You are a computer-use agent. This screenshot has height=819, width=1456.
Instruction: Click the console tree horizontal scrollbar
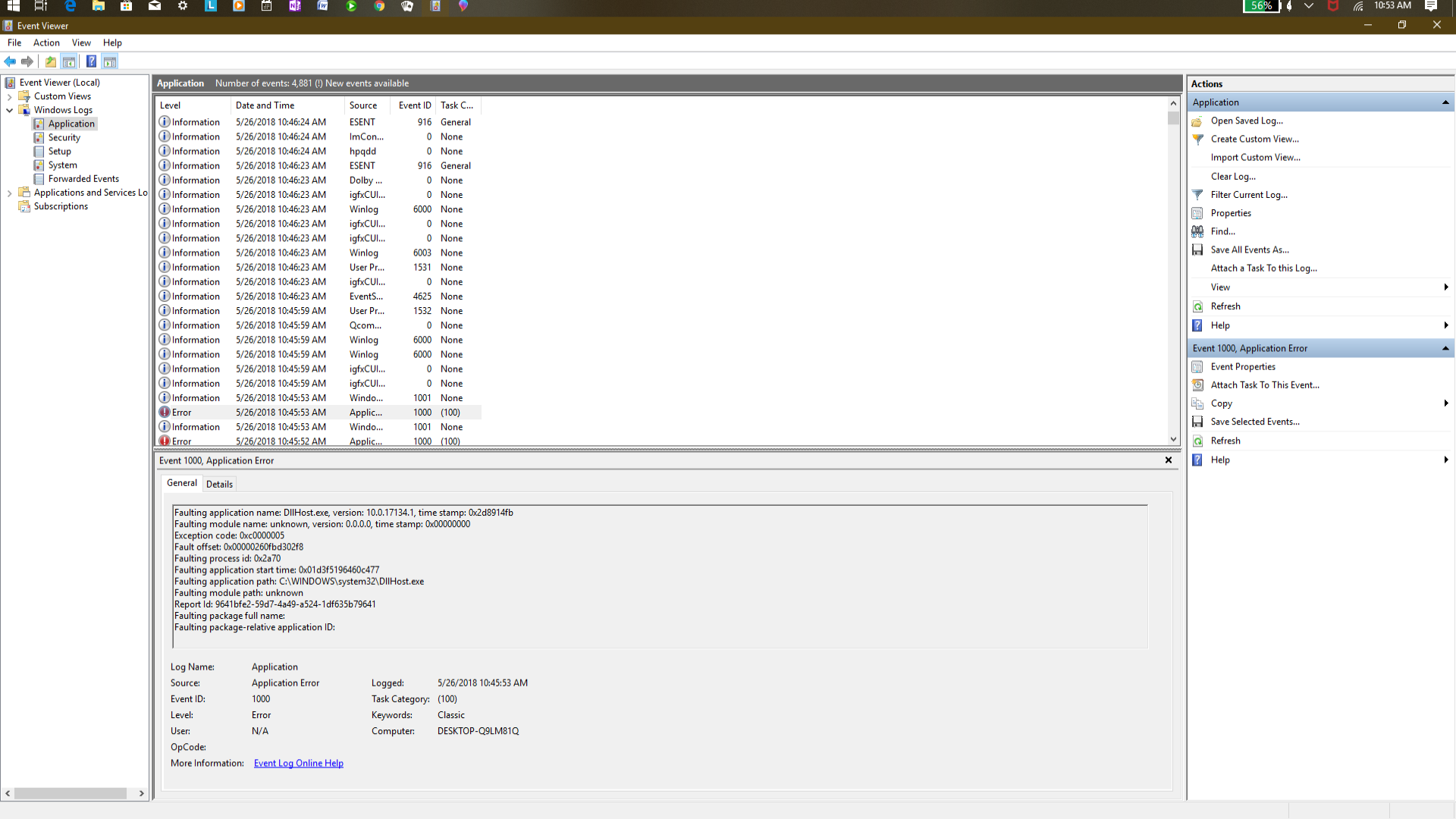tap(70, 793)
